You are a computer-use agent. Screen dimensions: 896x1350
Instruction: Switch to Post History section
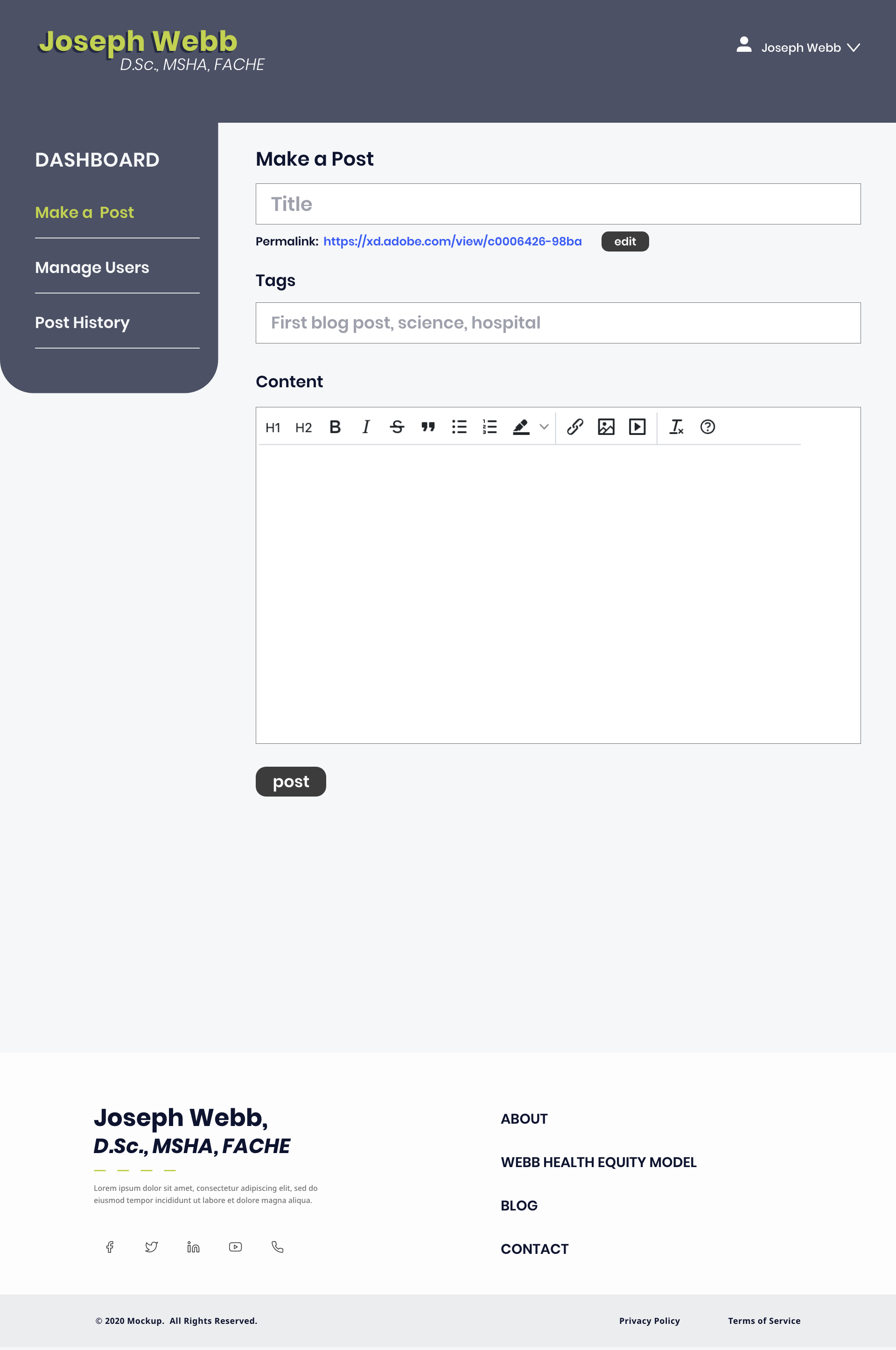(82, 322)
